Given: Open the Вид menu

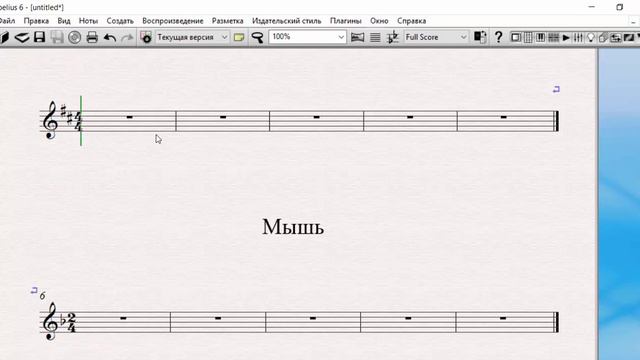Looking at the screenshot, I should pyautogui.click(x=64, y=21).
